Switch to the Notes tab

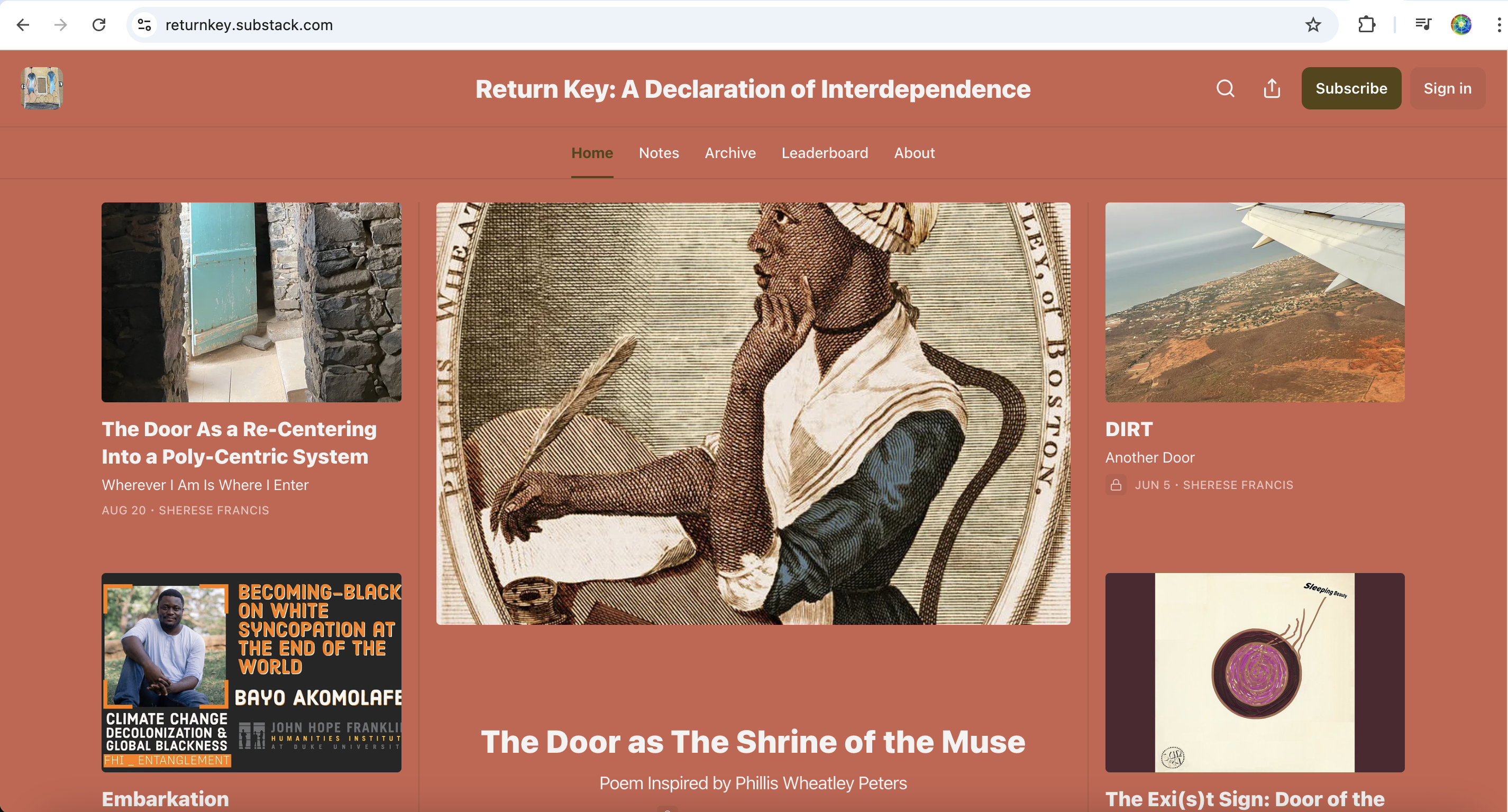659,153
